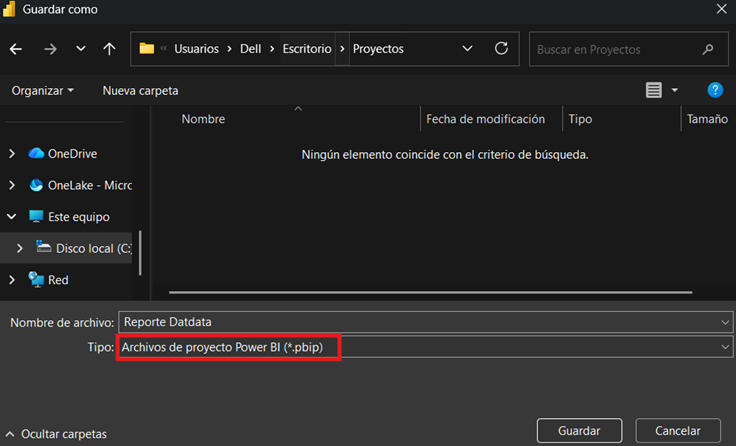Screen dimensions: 736x446
Task: Open the Tipo file type dropdown
Action: (x=724, y=346)
